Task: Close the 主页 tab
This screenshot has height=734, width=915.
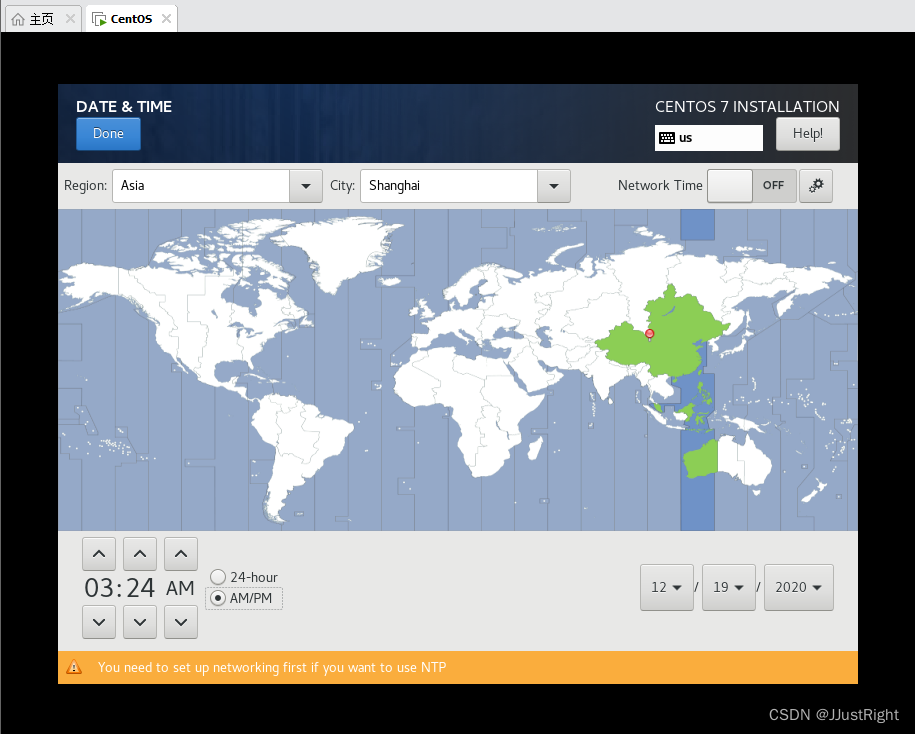Action: [x=70, y=19]
